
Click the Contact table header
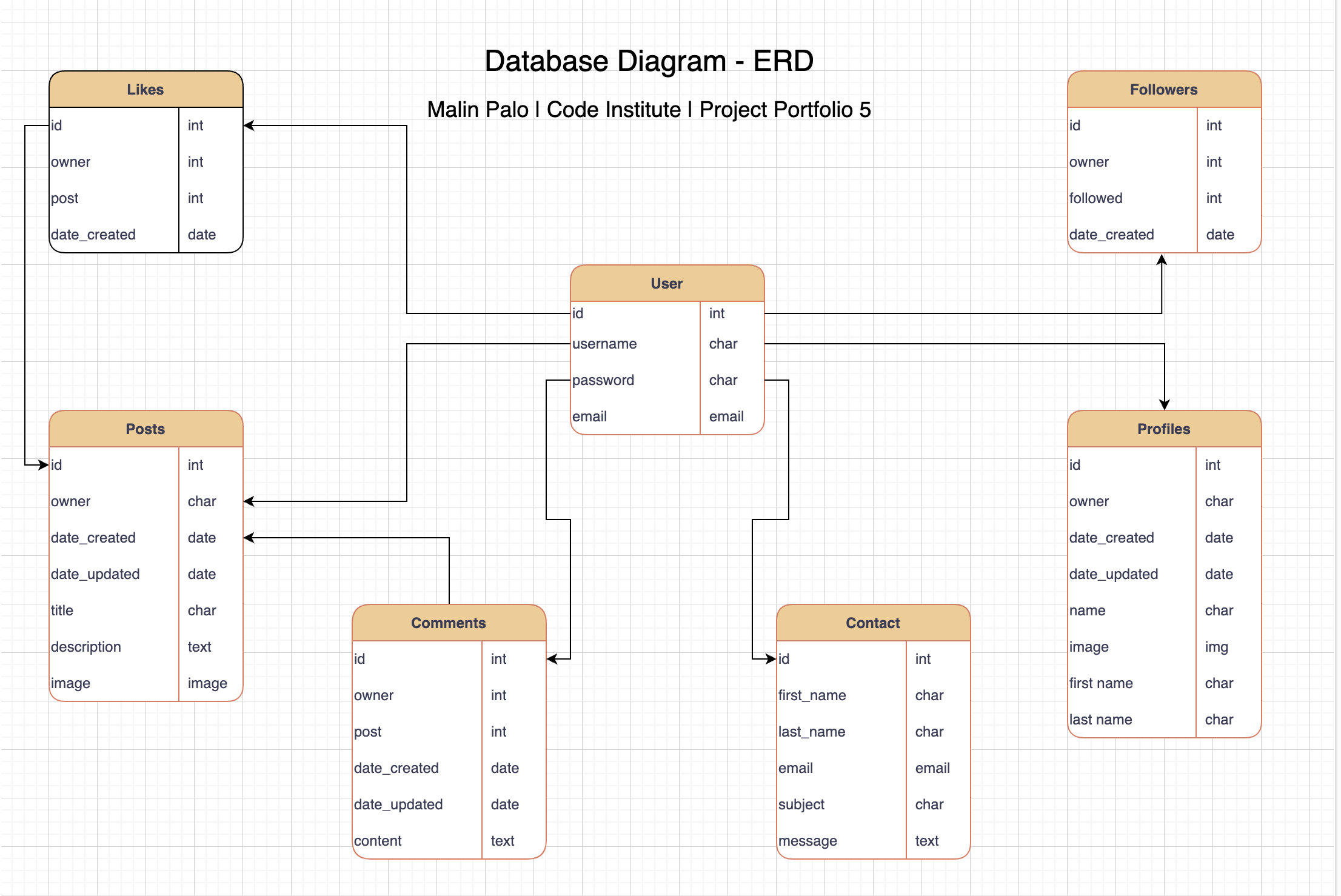click(x=873, y=622)
